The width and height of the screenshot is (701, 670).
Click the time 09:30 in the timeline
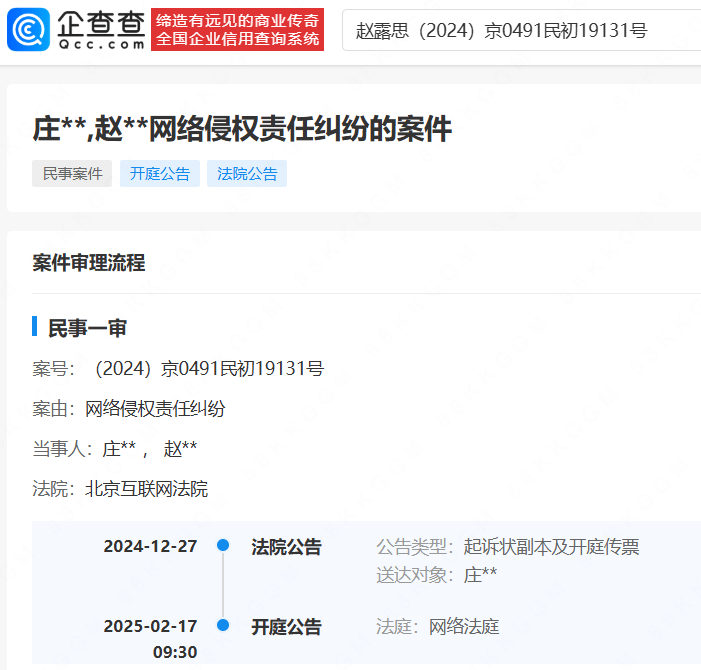click(175, 652)
